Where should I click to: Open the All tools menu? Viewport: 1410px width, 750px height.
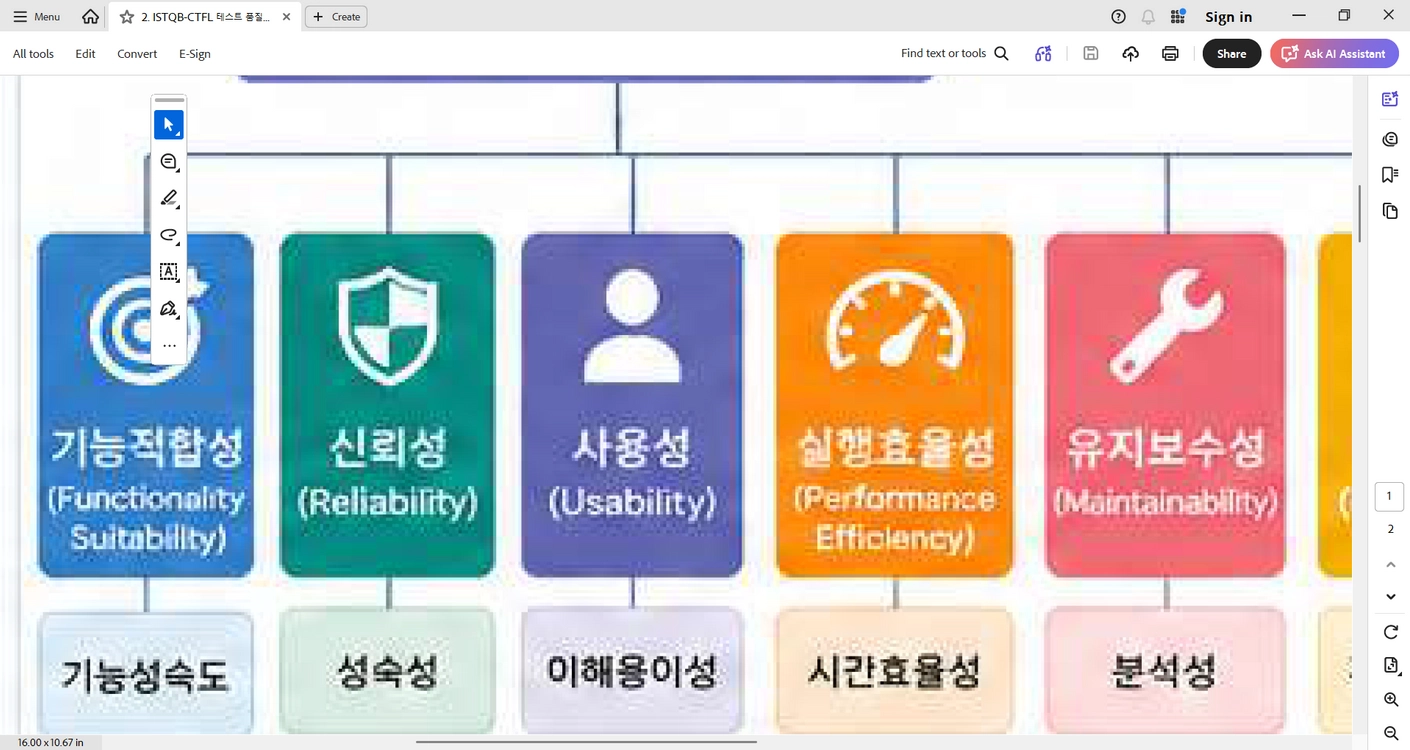click(33, 54)
